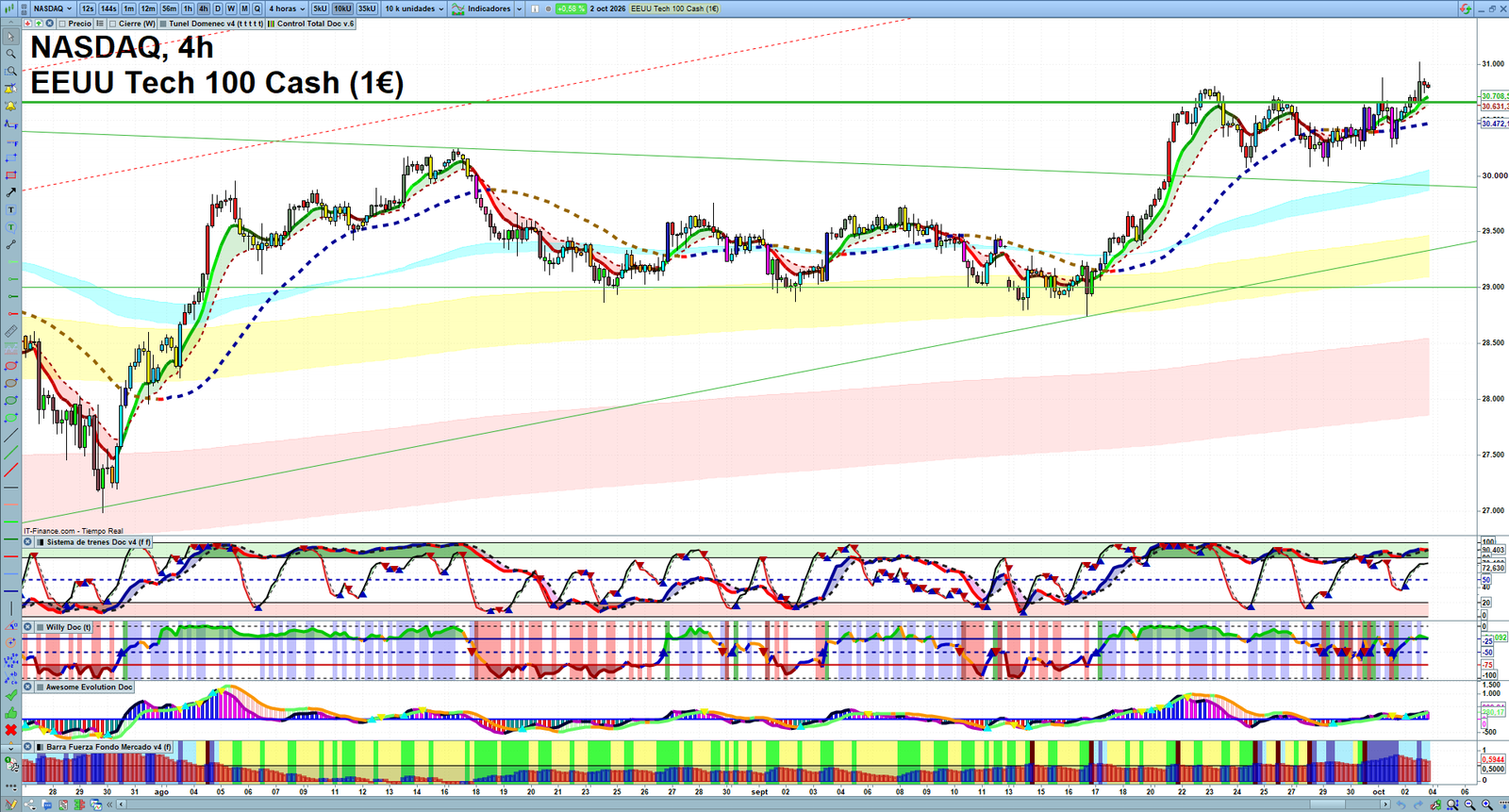Image resolution: width=1509 pixels, height=812 pixels.
Task: Switch to the D daily timeframe
Action: [x=218, y=8]
